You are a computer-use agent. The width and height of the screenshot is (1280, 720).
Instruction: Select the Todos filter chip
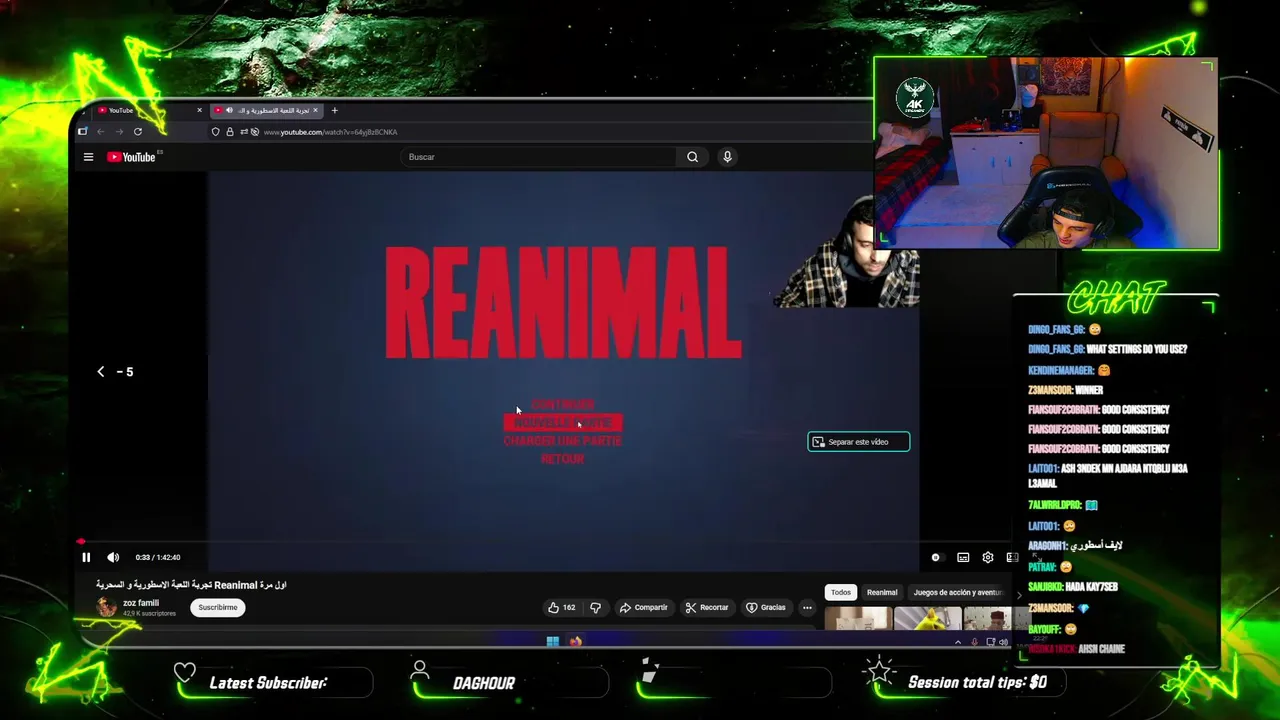841,592
